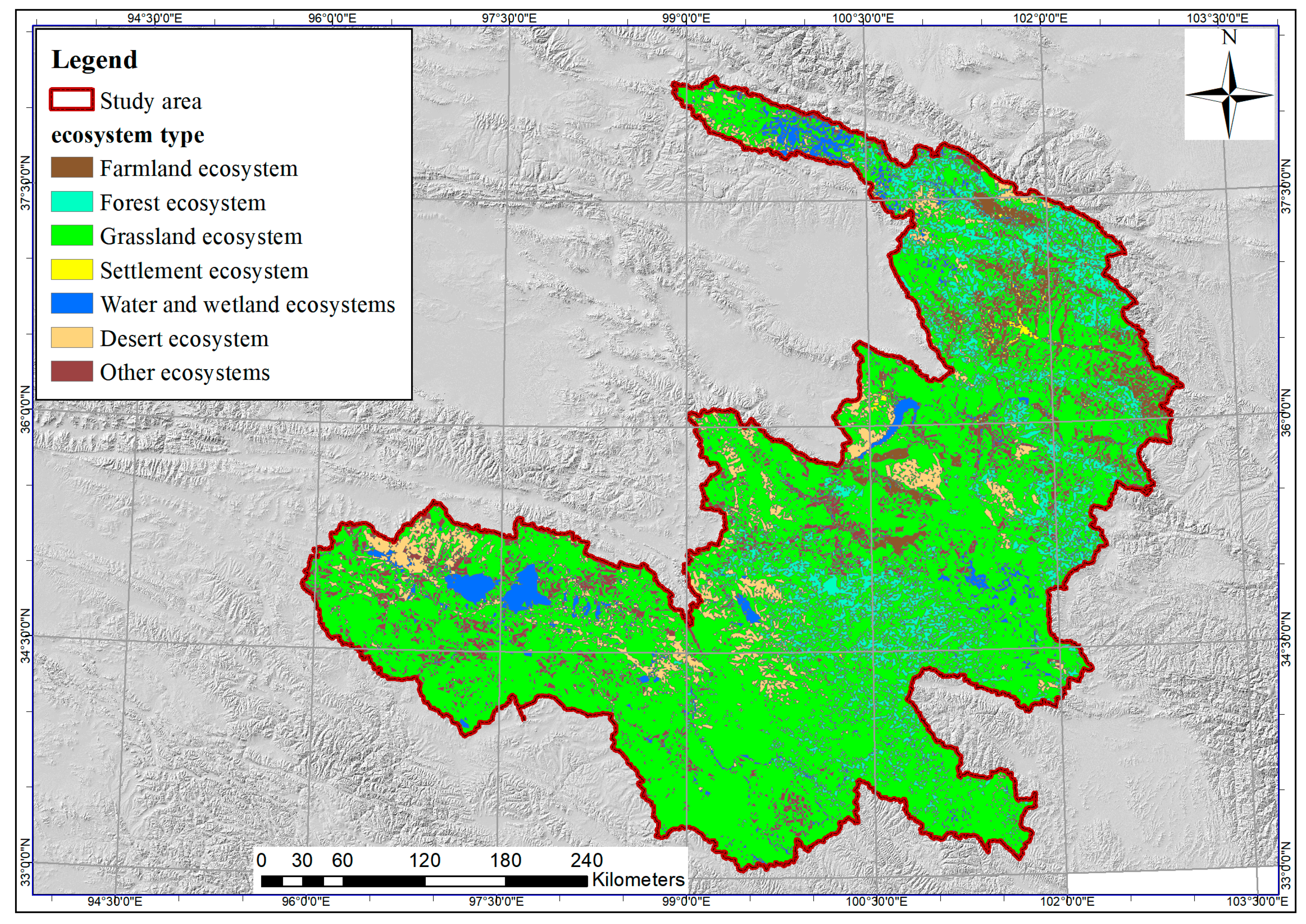Click the Water and wetland blue swatch
1306x924 pixels.
click(x=72, y=303)
